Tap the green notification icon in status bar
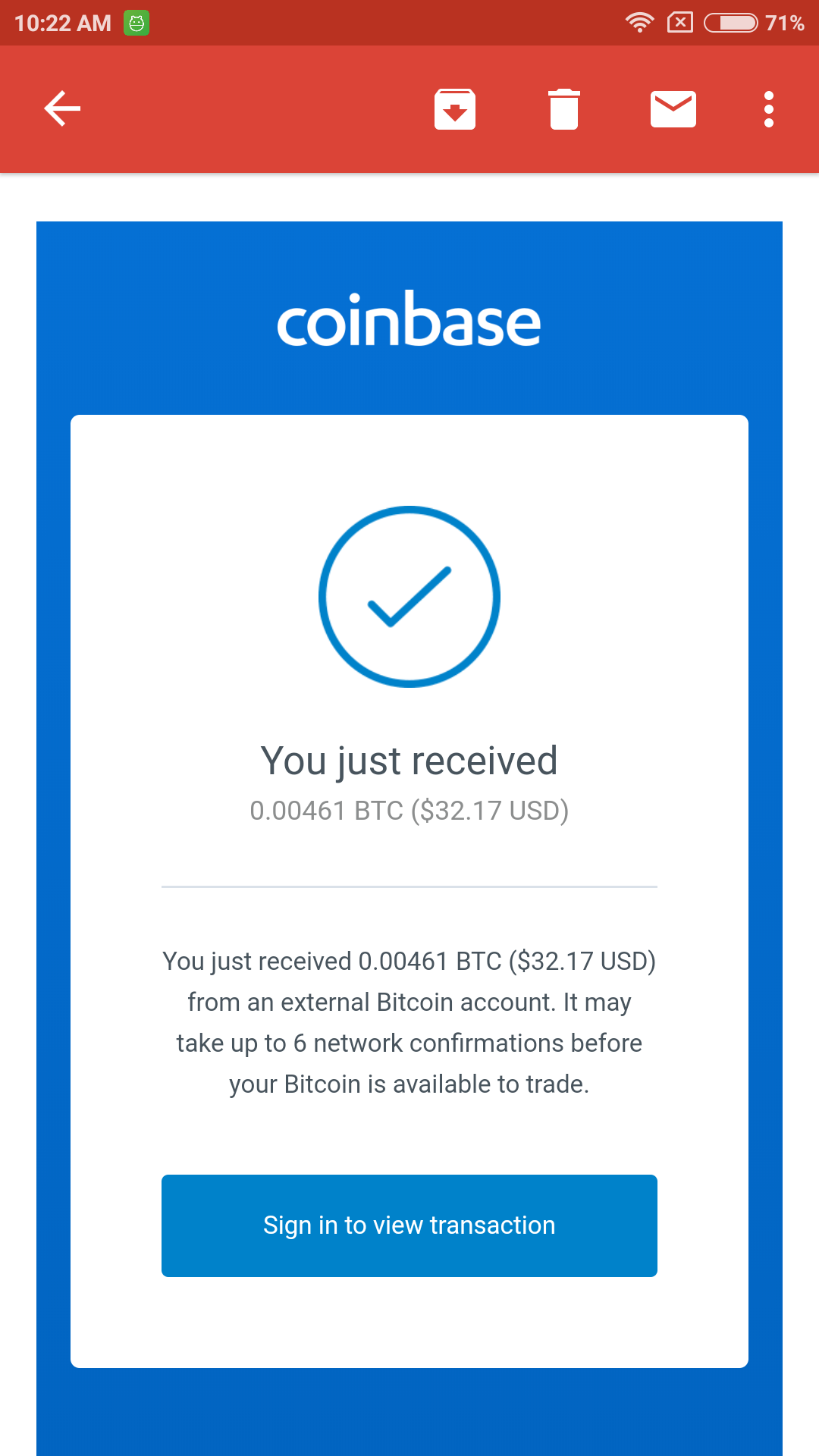Image resolution: width=819 pixels, height=1456 pixels. (x=136, y=23)
